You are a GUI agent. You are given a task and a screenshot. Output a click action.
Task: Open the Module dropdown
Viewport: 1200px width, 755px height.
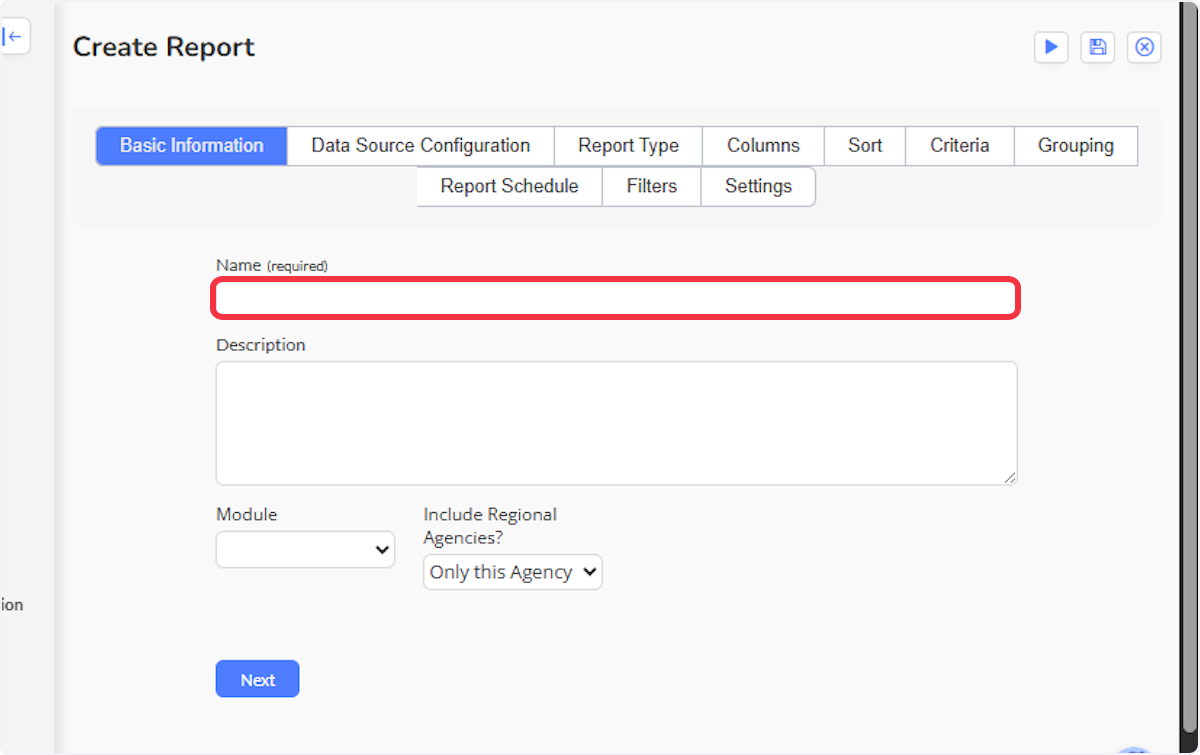pos(305,549)
